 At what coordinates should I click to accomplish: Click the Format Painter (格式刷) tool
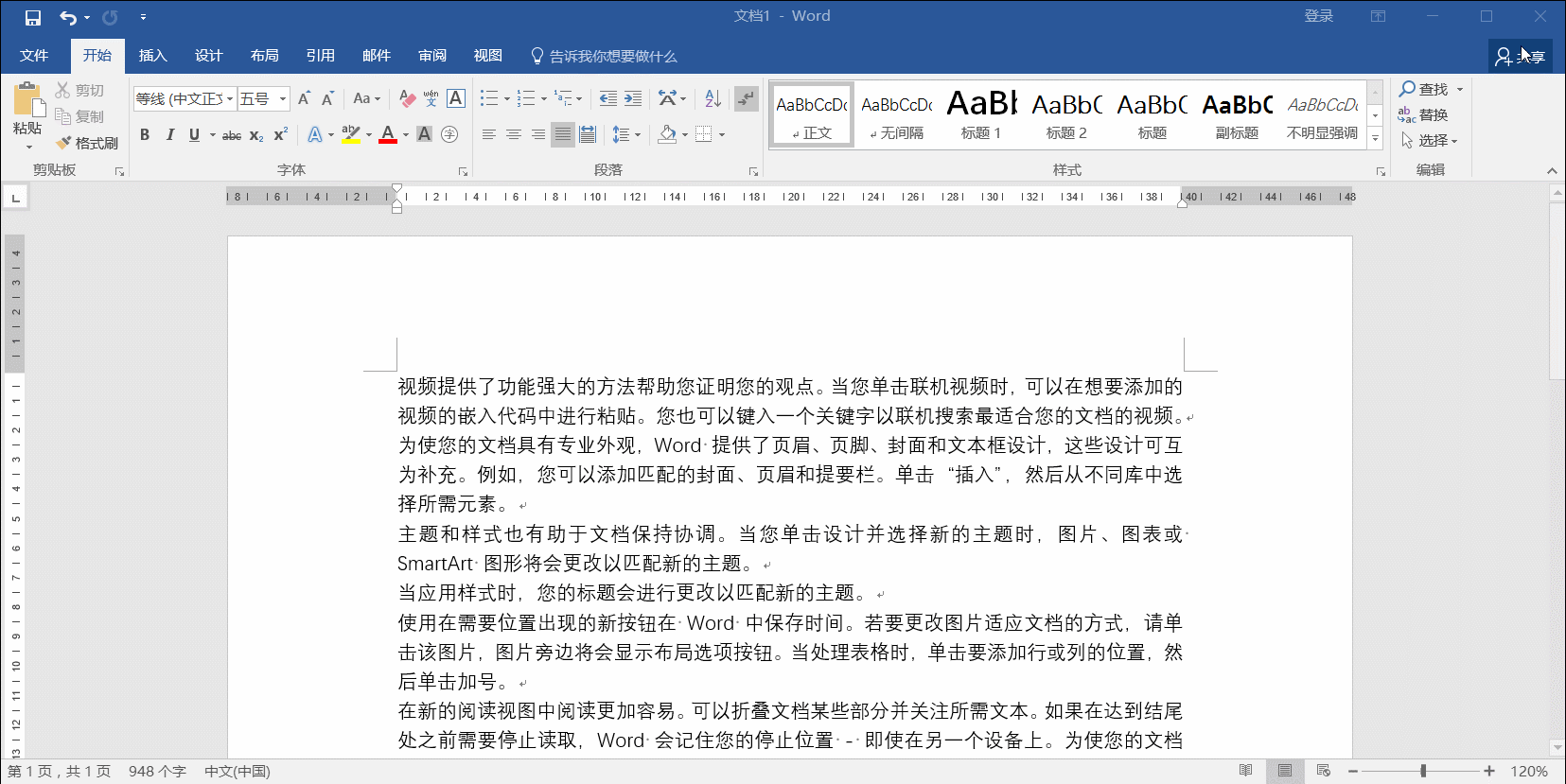click(x=86, y=143)
